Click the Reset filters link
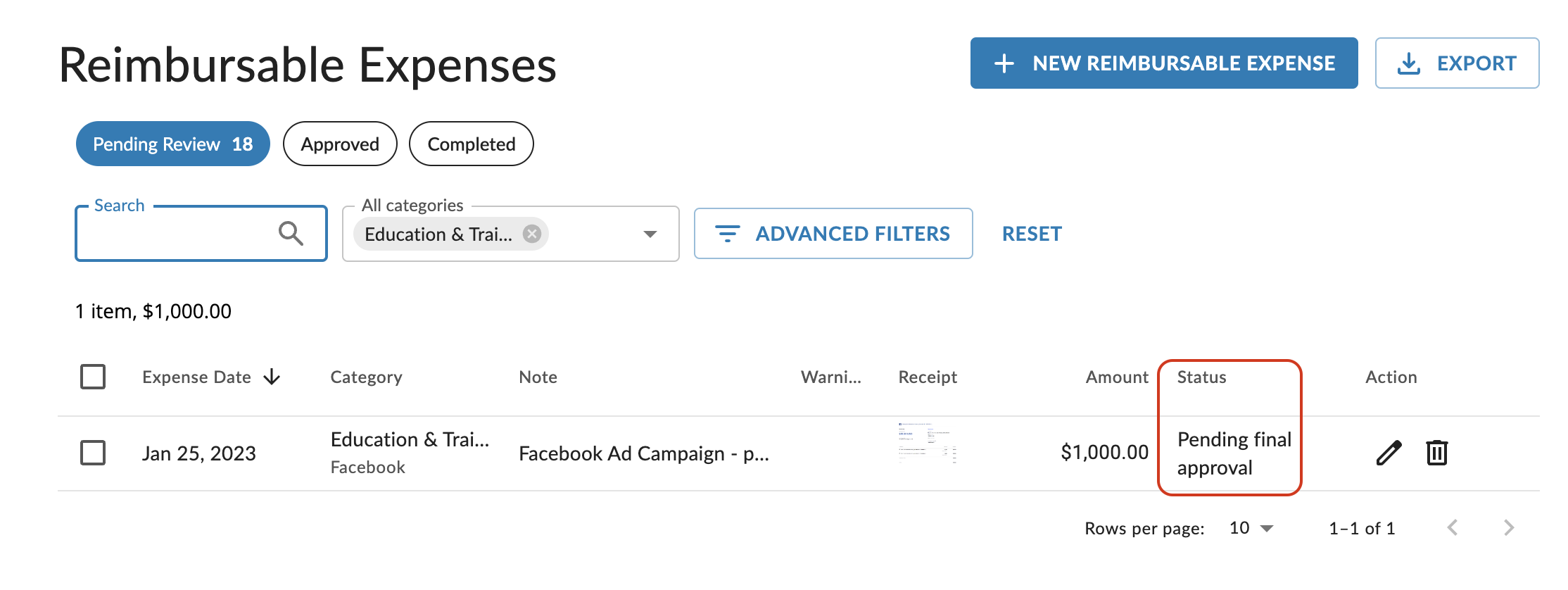Image resolution: width=1568 pixels, height=590 pixels. [x=1032, y=234]
